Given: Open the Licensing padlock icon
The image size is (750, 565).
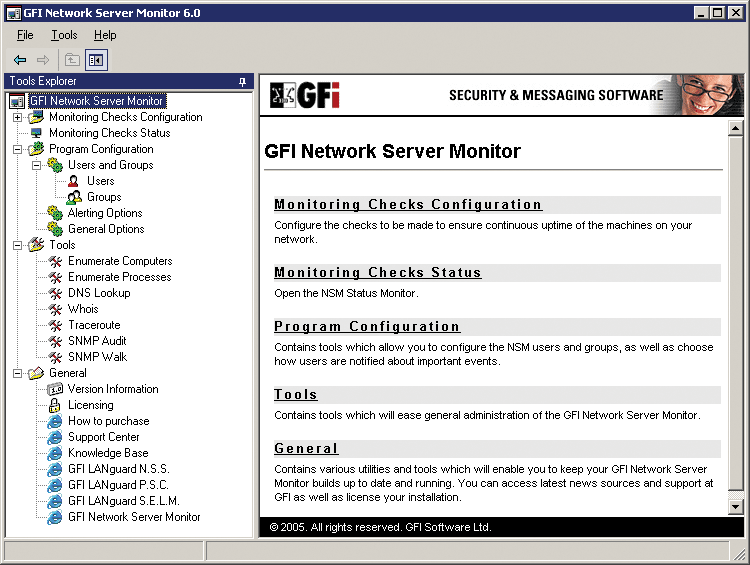Looking at the screenshot, I should [55, 405].
